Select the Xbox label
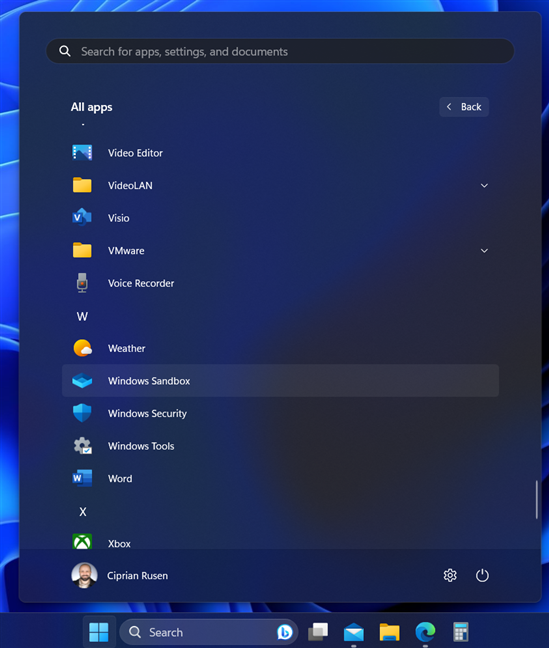This screenshot has height=648, width=549. 119,543
